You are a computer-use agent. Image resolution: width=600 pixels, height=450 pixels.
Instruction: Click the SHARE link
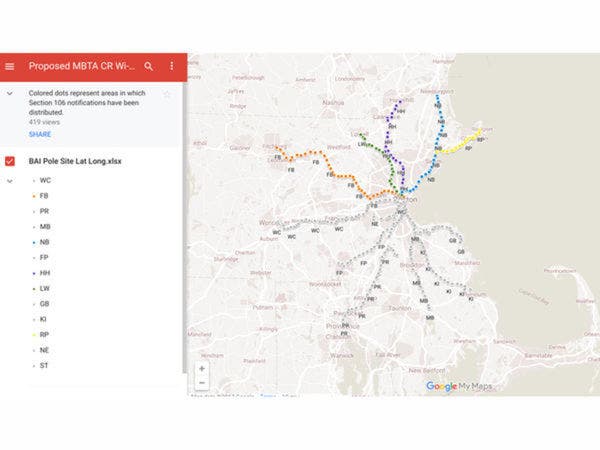coord(40,134)
